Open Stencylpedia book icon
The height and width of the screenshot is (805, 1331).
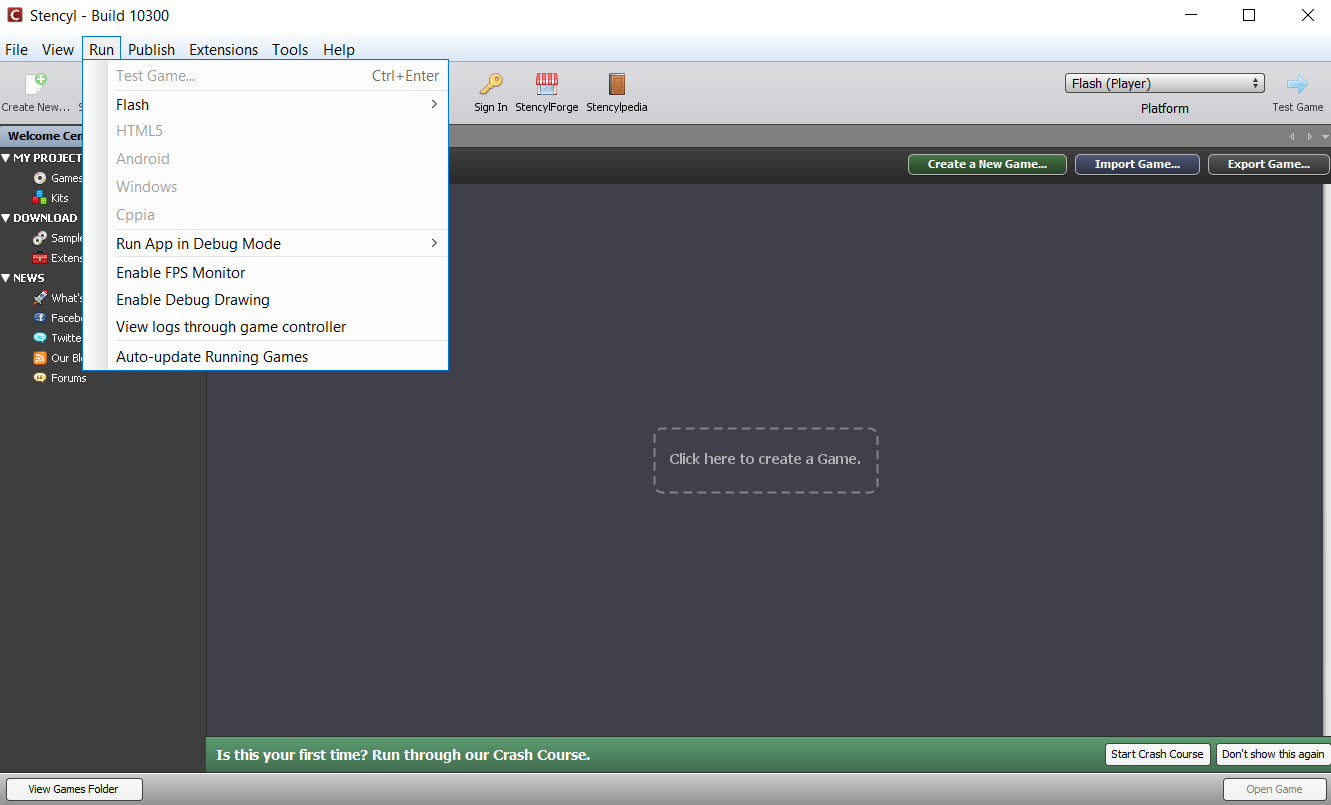[617, 84]
